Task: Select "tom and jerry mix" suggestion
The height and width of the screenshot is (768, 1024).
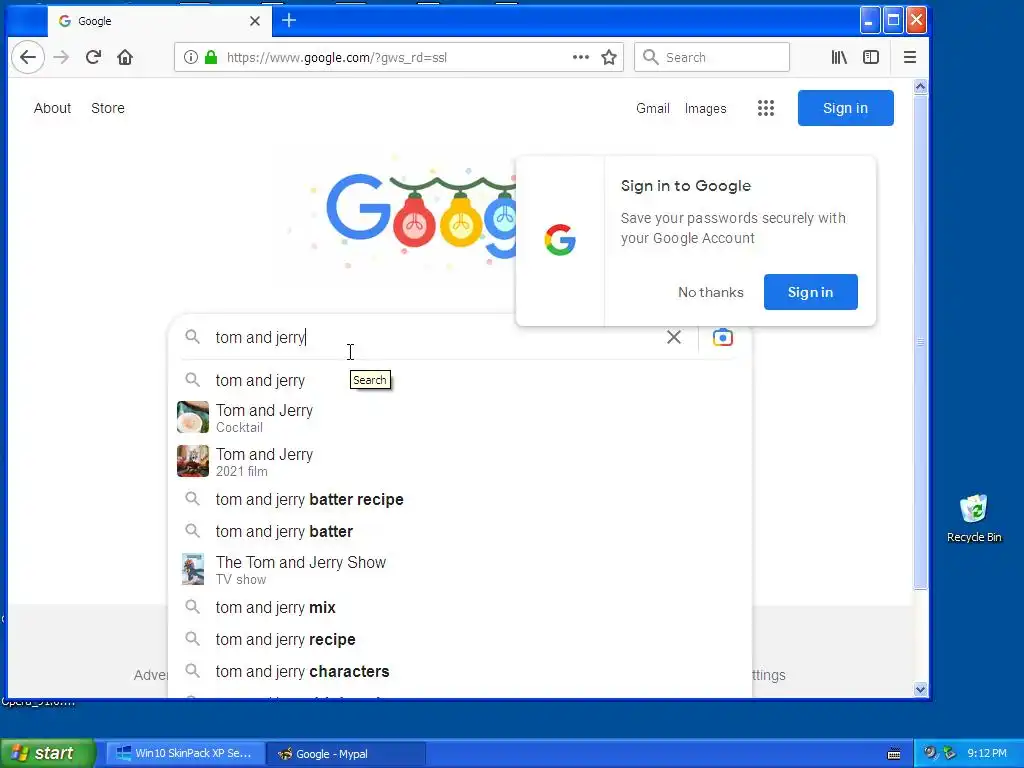Action: [x=460, y=607]
